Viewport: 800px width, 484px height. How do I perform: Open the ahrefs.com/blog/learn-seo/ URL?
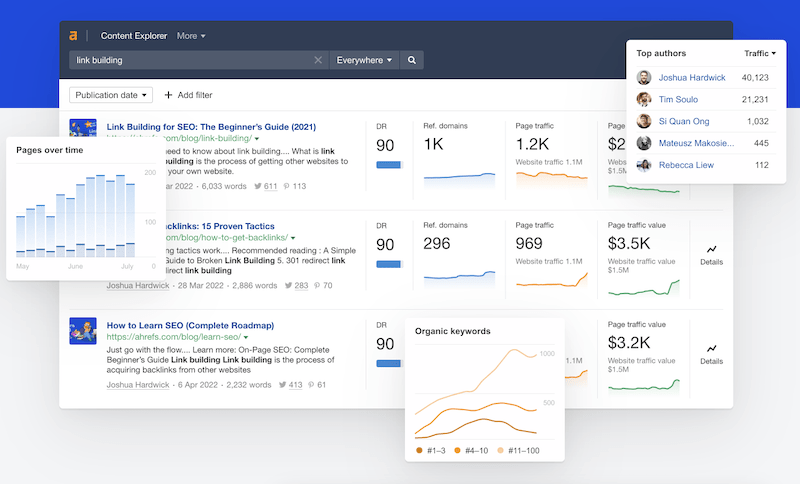click(173, 337)
